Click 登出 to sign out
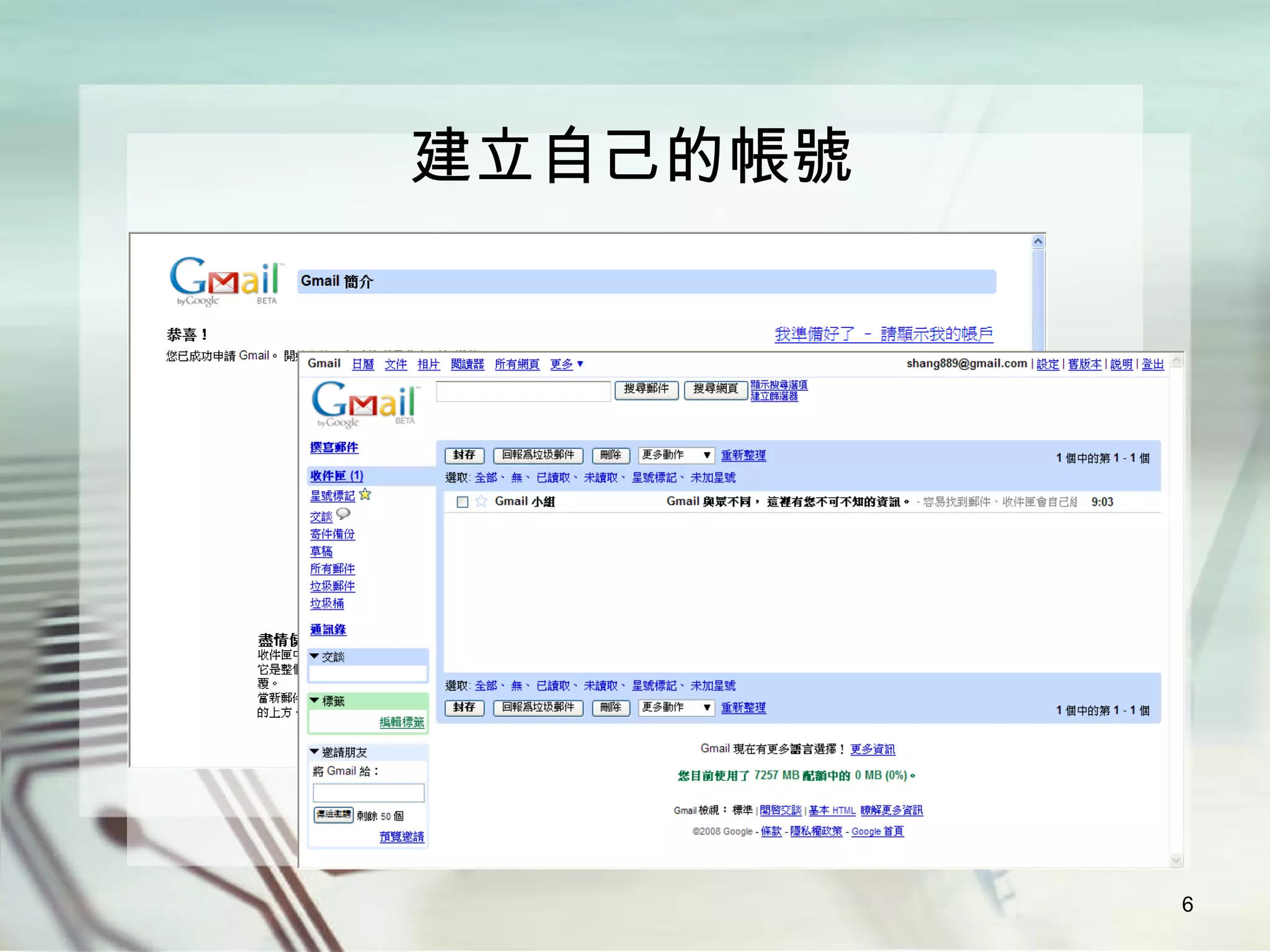Viewport: 1270px width, 952px height. [1153, 364]
